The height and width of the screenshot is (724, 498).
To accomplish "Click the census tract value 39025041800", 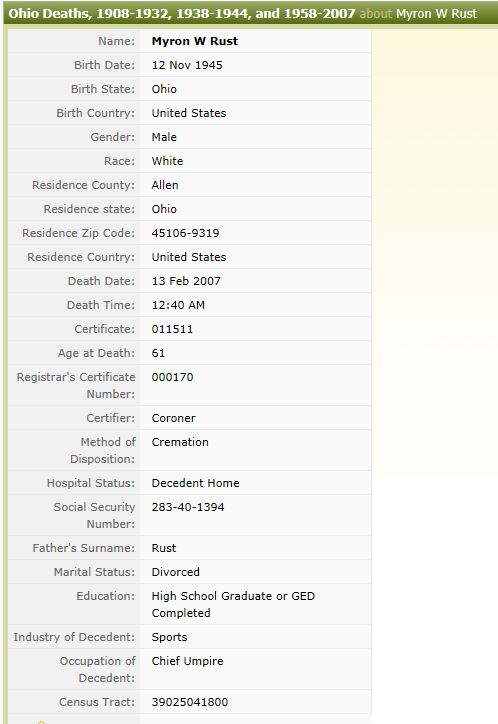I will [x=190, y=702].
